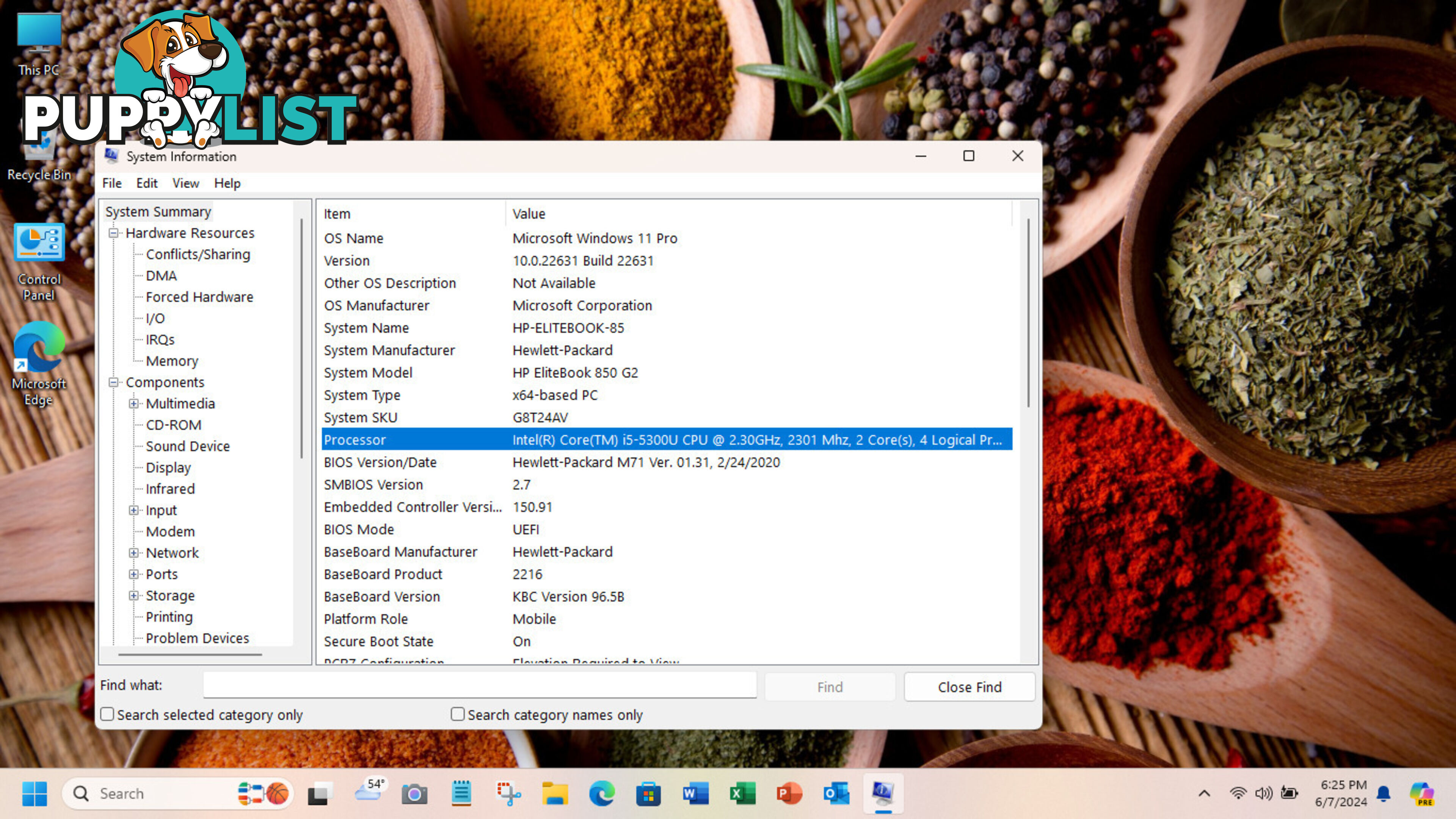Screen dimensions: 1456x819
Task: Expand the Input tree node
Action: [x=133, y=510]
